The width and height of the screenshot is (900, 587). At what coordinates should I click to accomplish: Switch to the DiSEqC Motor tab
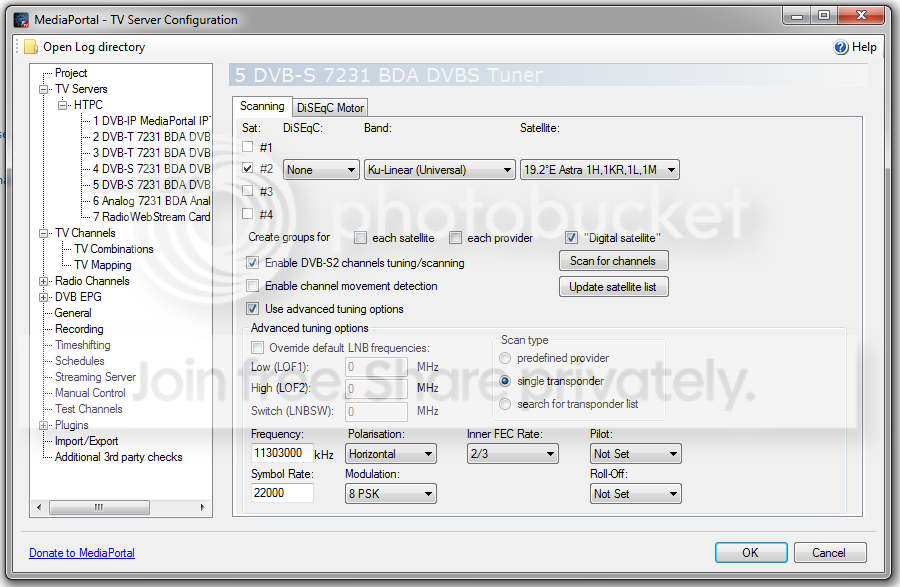[331, 108]
